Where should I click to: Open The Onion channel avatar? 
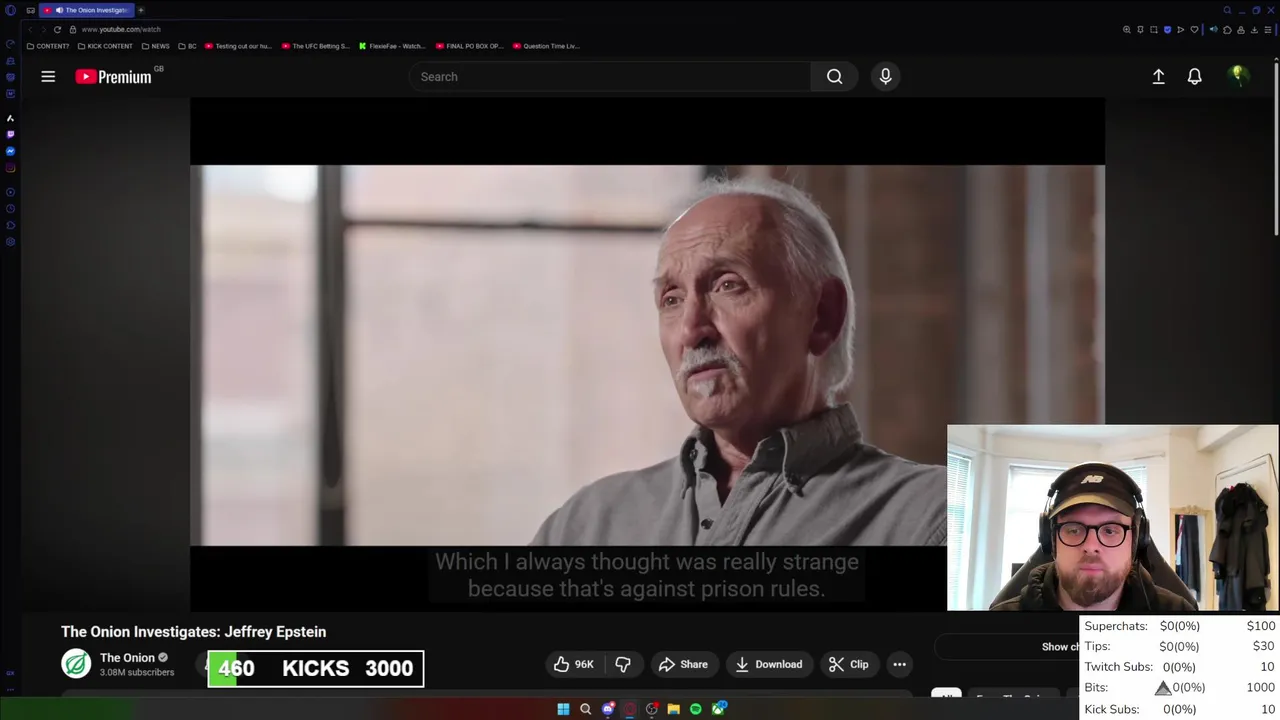click(x=76, y=664)
